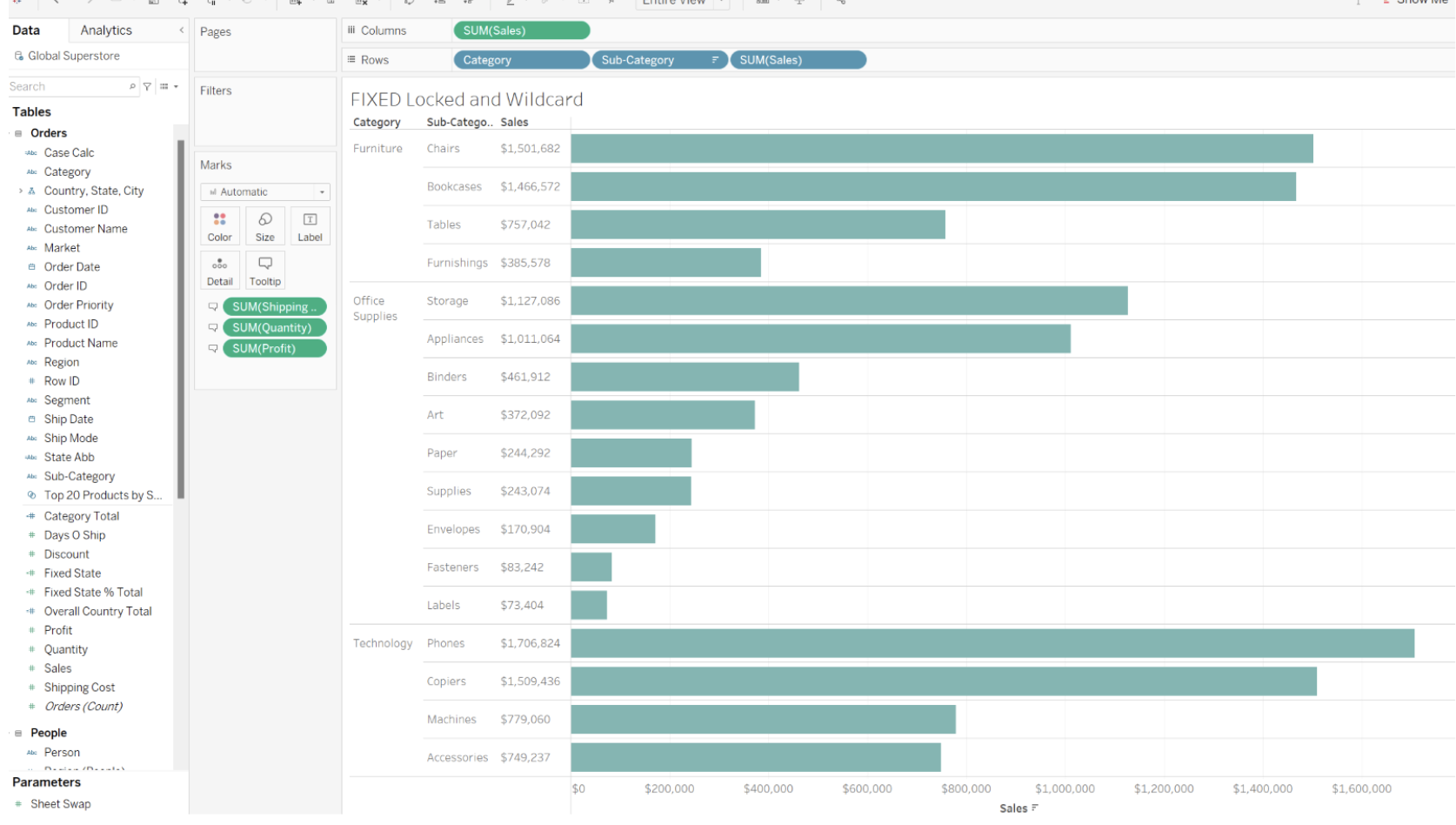The height and width of the screenshot is (825, 1456).
Task: Open the Color mark card
Action: coord(219,225)
